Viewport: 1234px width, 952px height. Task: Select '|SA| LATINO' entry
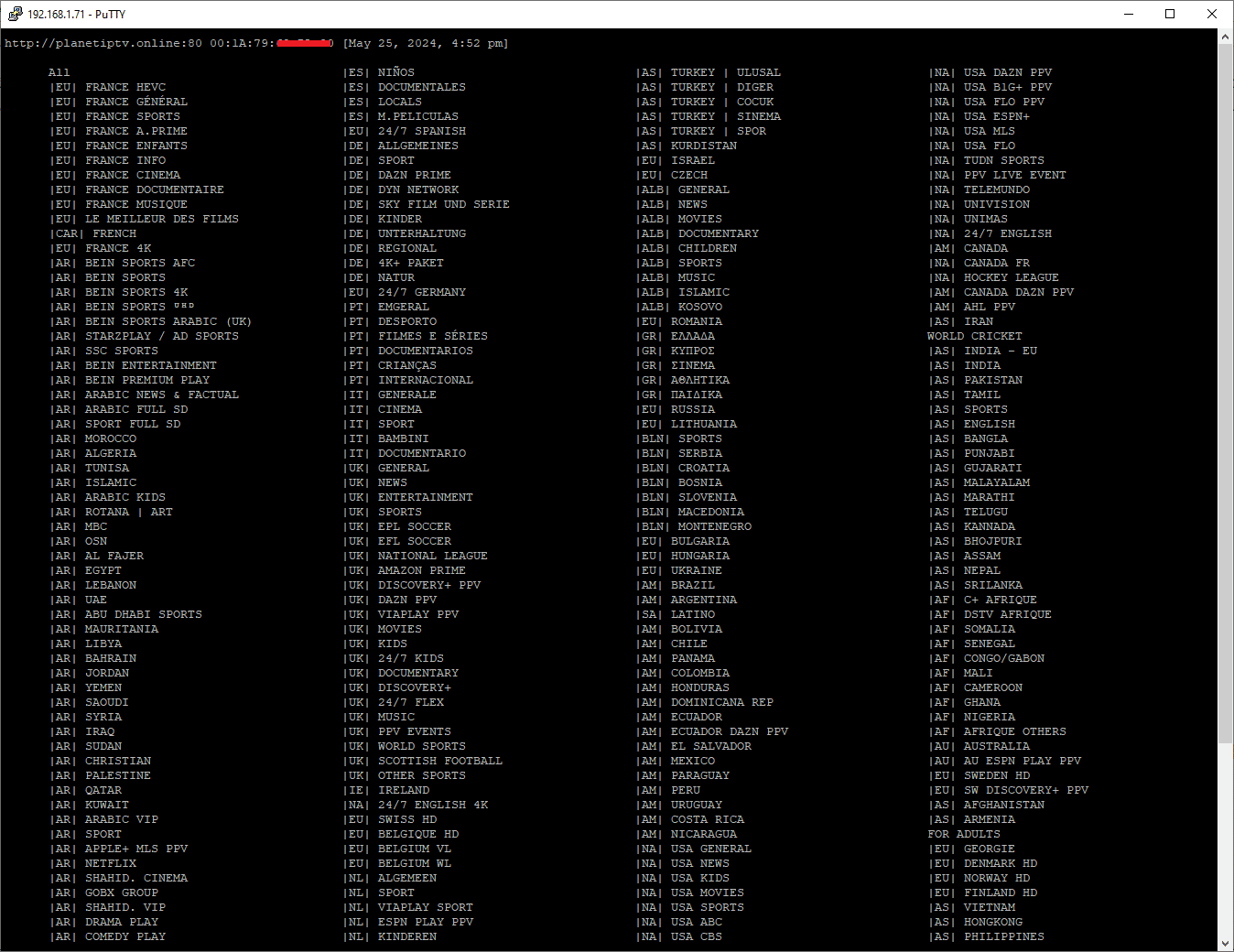coord(676,614)
